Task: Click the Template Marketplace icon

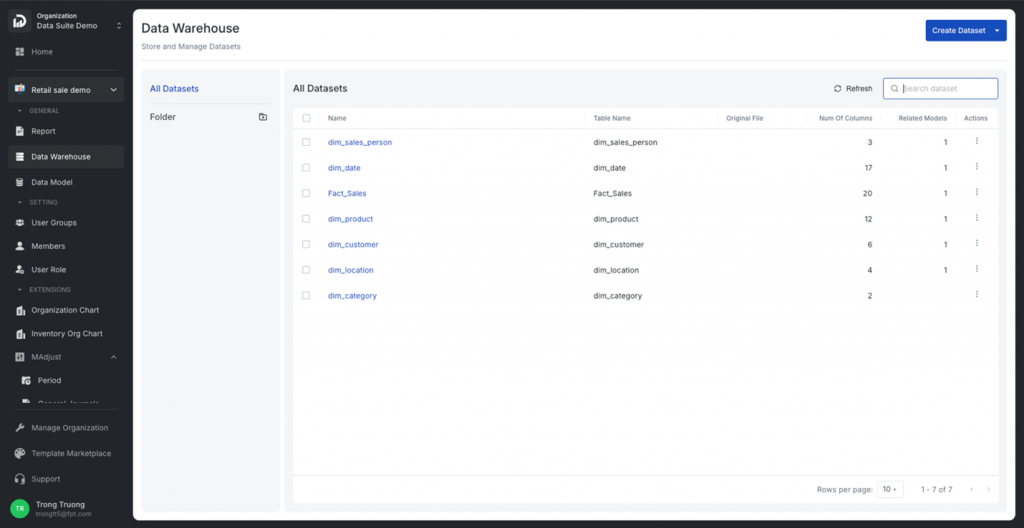Action: pos(20,453)
